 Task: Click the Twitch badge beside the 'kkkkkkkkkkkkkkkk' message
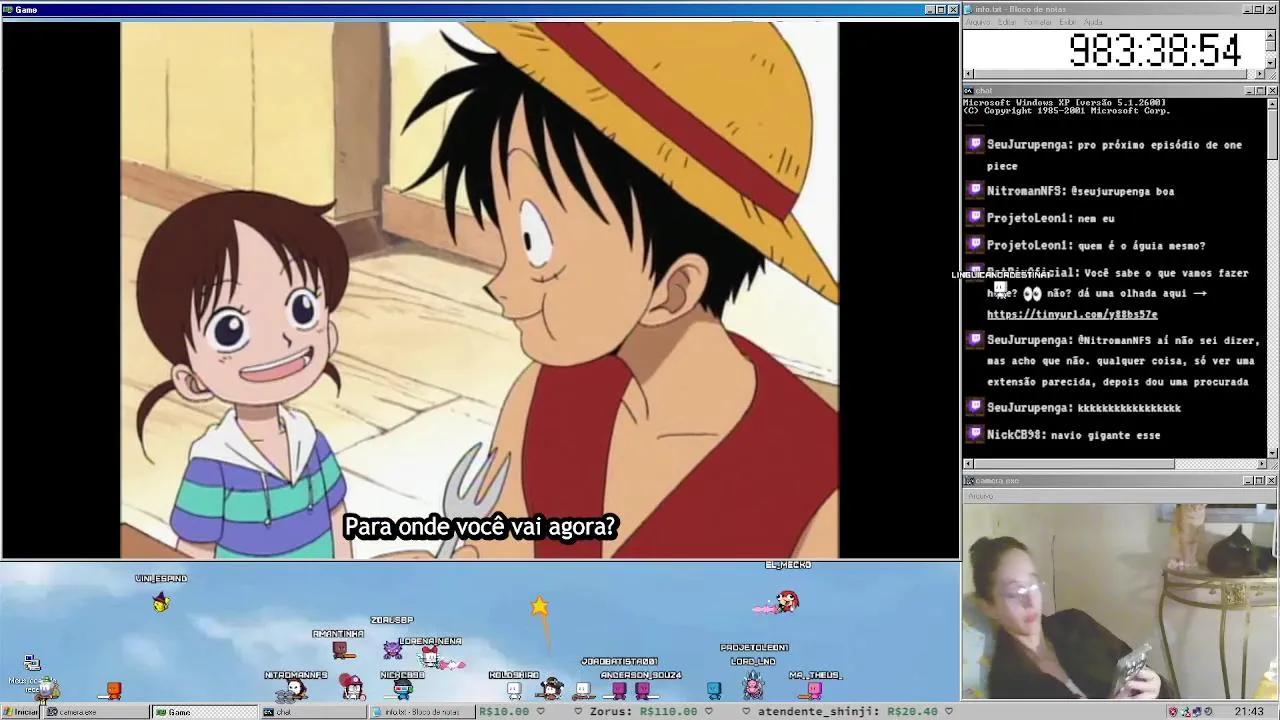click(x=975, y=407)
